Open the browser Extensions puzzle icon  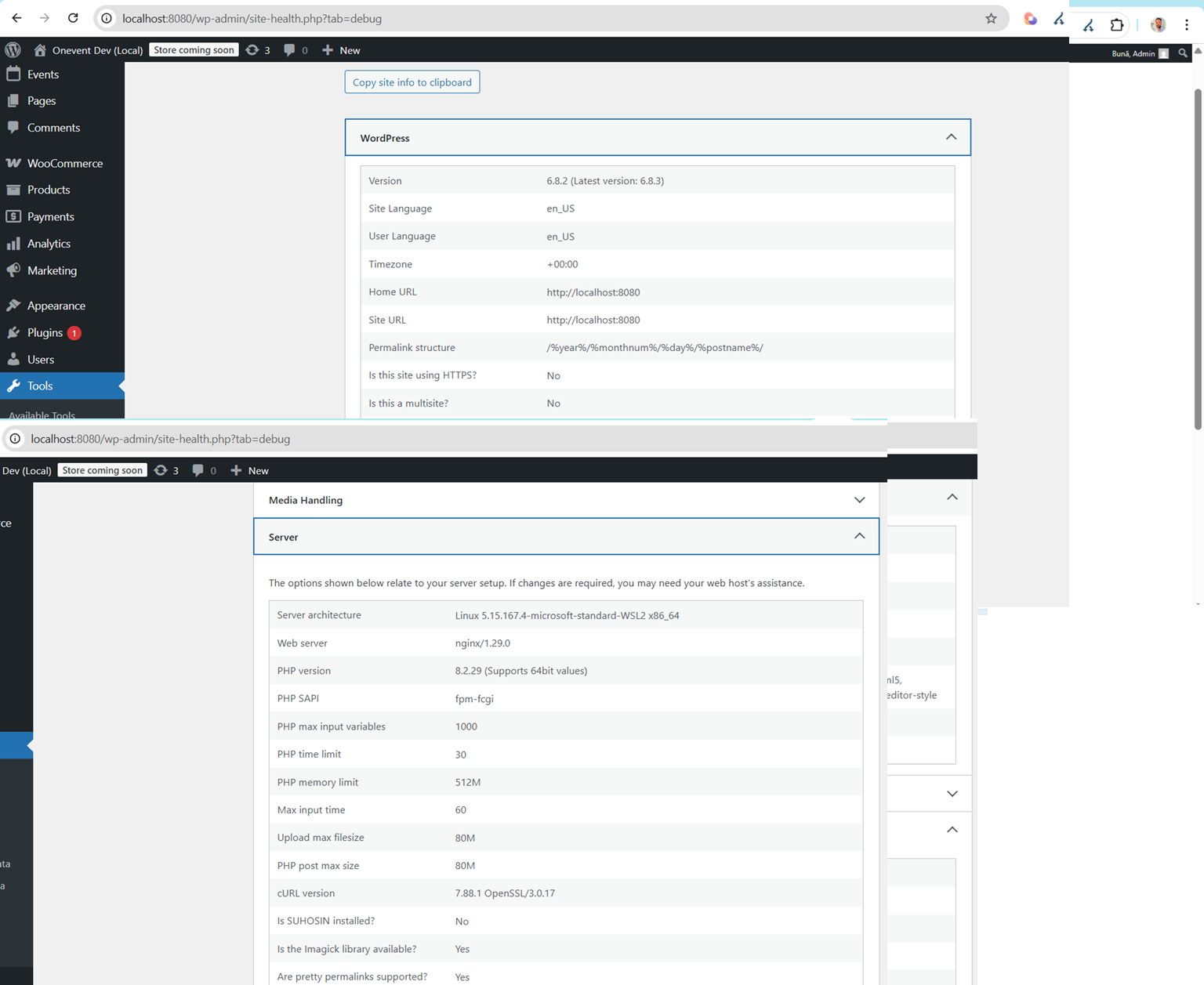coord(1117,25)
